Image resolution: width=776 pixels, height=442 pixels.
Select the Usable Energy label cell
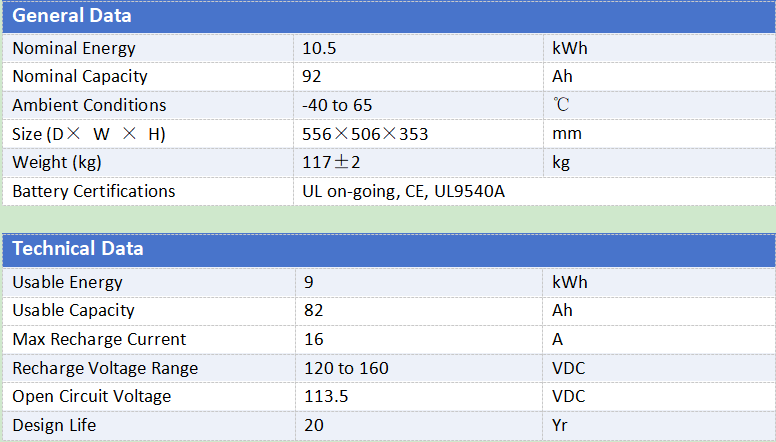coord(149,283)
